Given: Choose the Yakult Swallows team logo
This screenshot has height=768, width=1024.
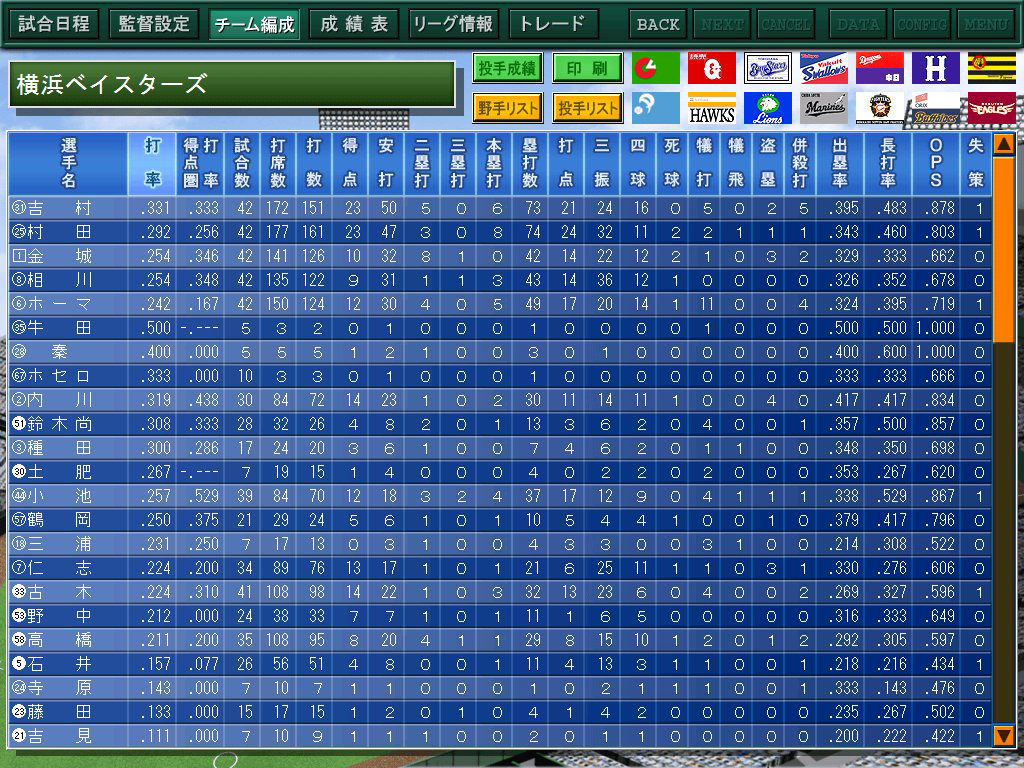Looking at the screenshot, I should pyautogui.click(x=823, y=68).
